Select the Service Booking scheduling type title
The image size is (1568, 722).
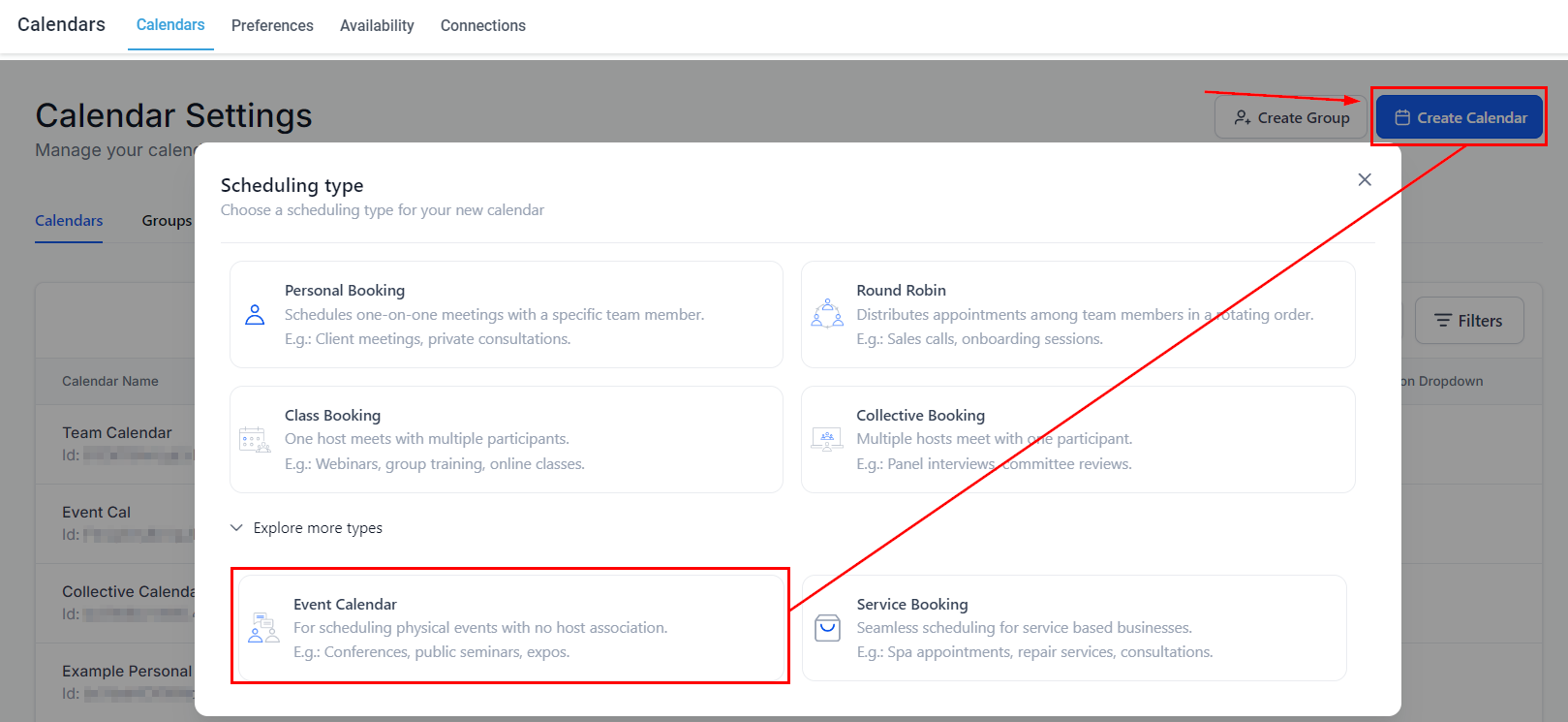tap(911, 604)
